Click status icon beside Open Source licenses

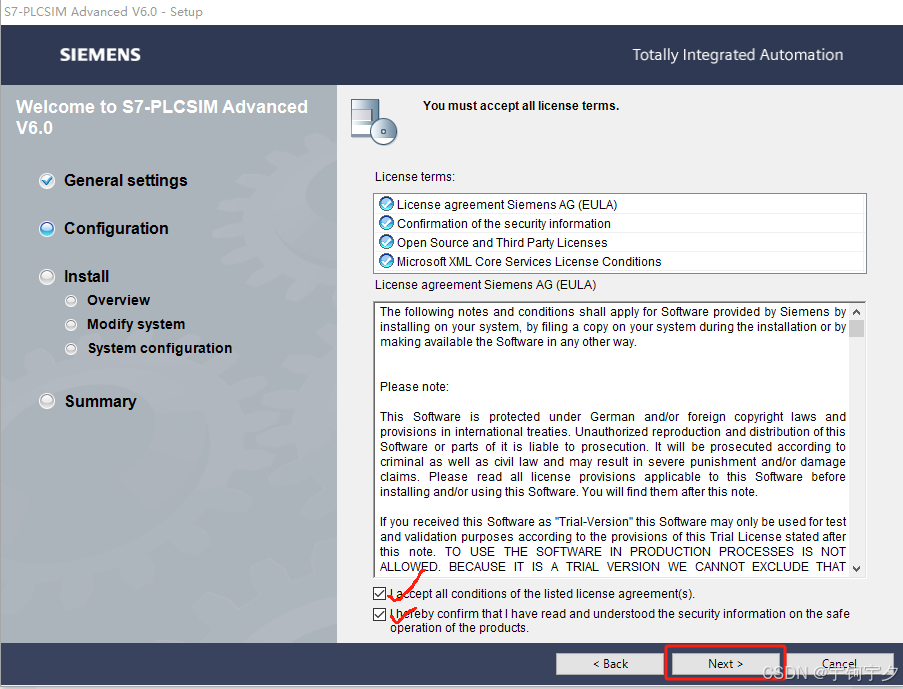pos(386,242)
